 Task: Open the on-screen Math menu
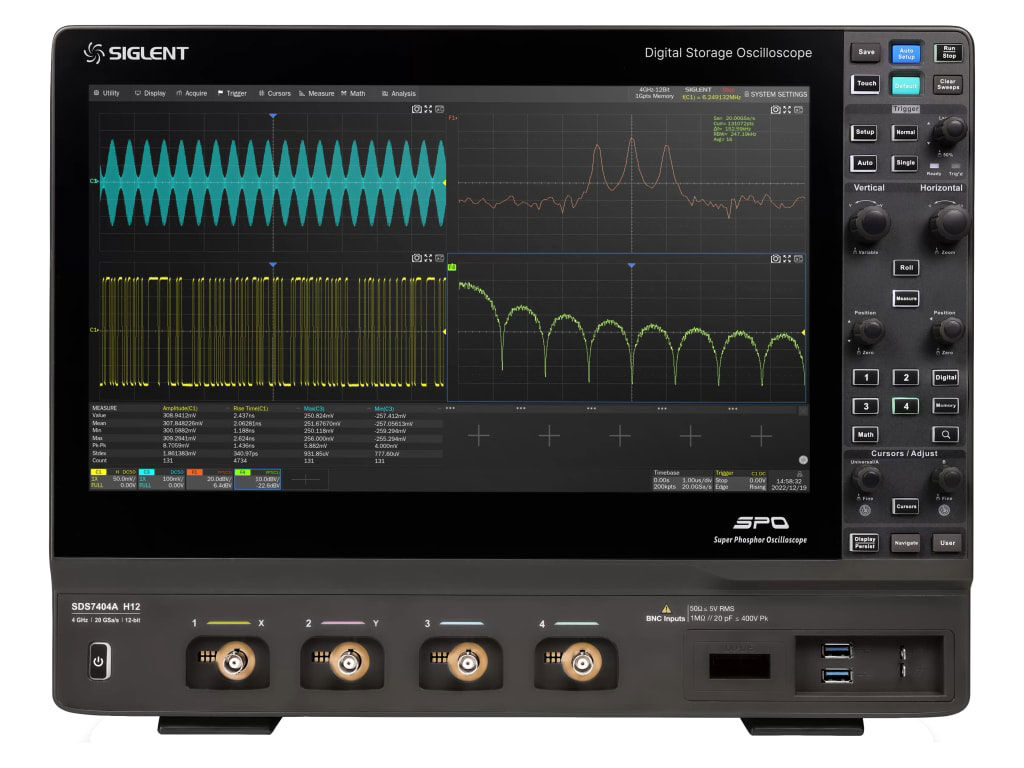(x=353, y=93)
